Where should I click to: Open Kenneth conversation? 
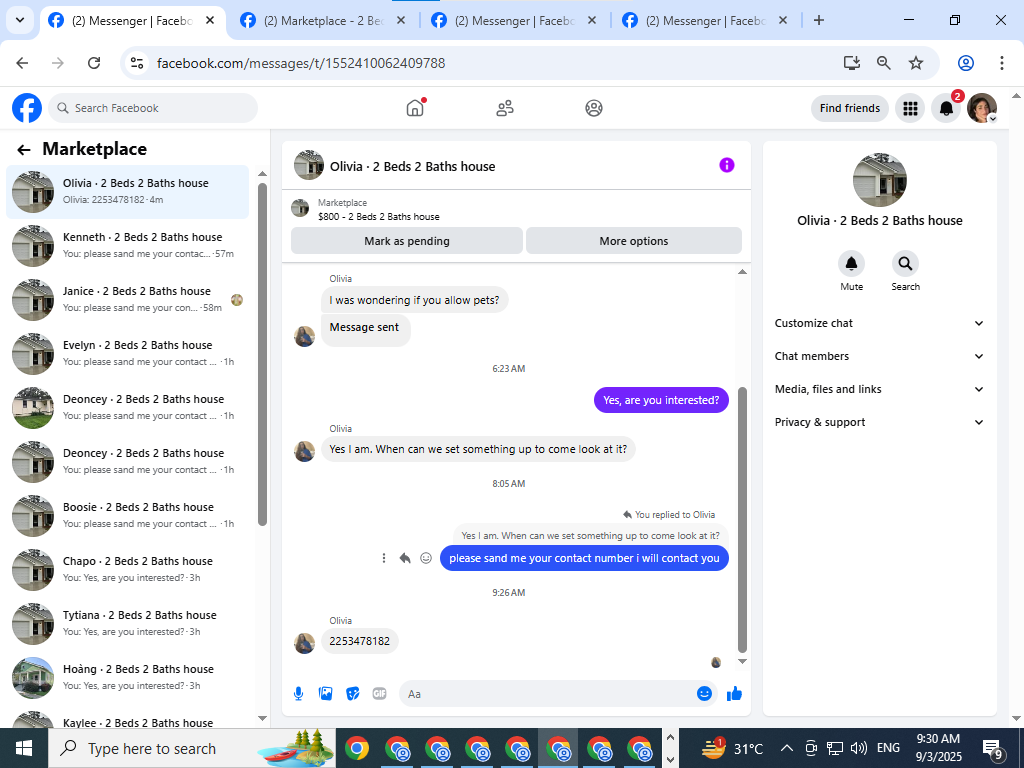pyautogui.click(x=127, y=246)
